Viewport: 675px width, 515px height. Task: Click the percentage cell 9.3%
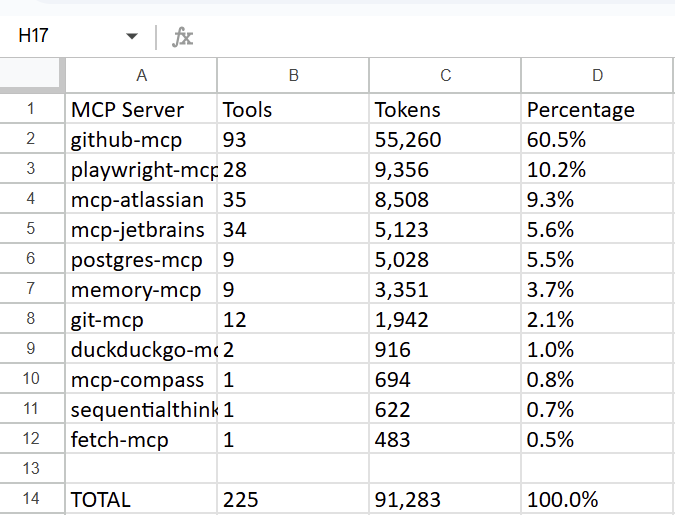(597, 199)
